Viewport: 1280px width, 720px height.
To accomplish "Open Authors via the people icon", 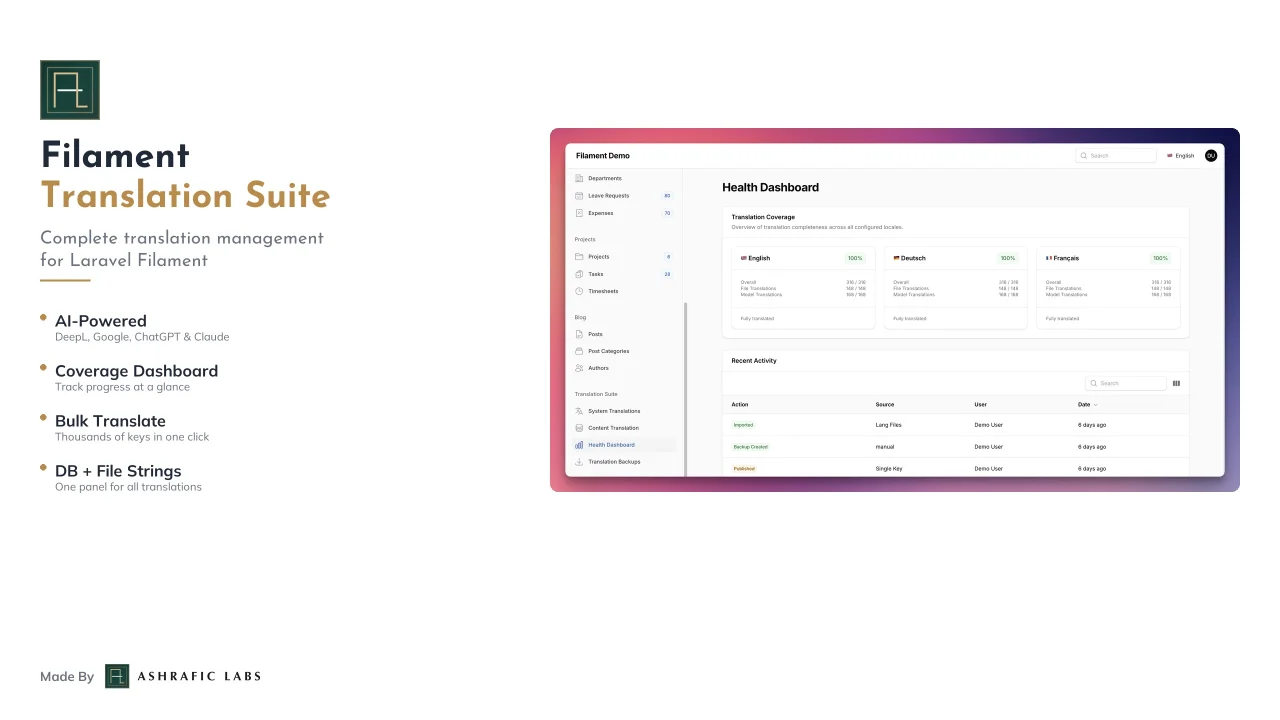I will [579, 368].
